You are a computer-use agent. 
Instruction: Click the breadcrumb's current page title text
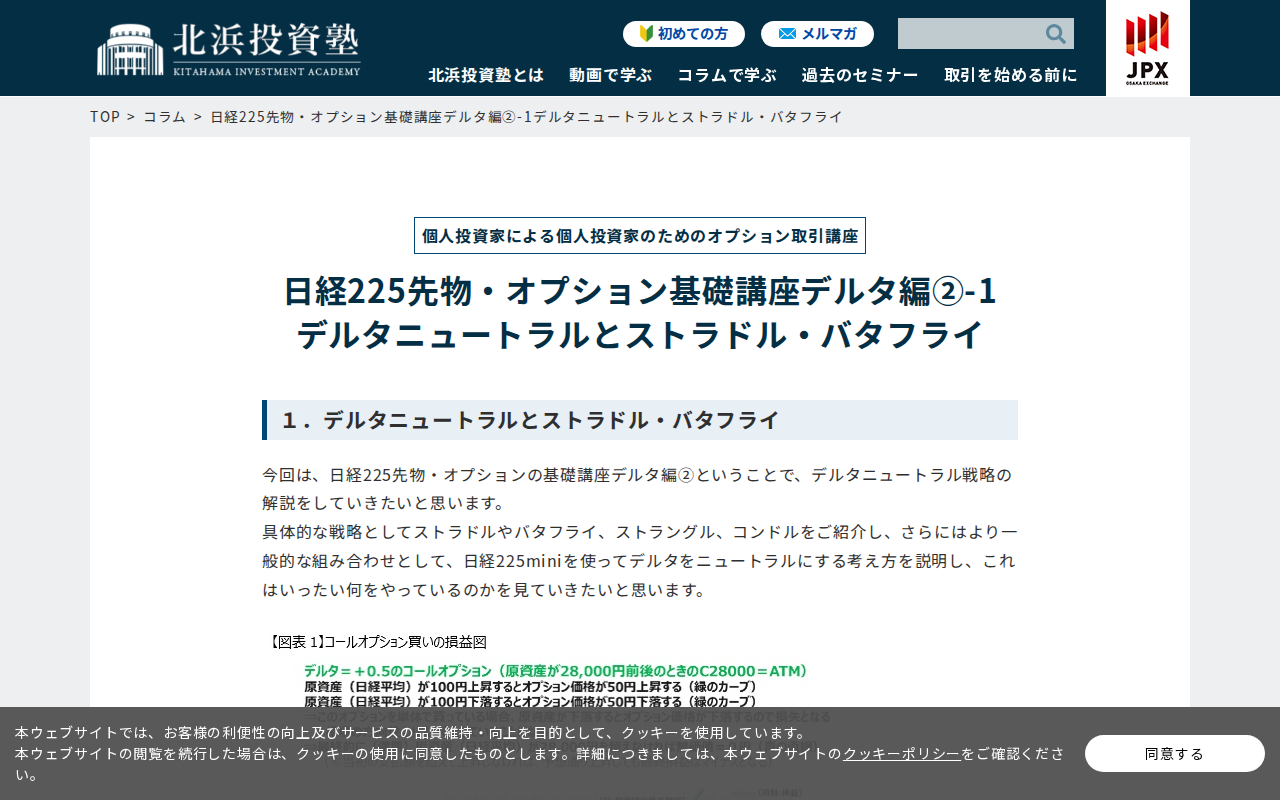(x=527, y=117)
